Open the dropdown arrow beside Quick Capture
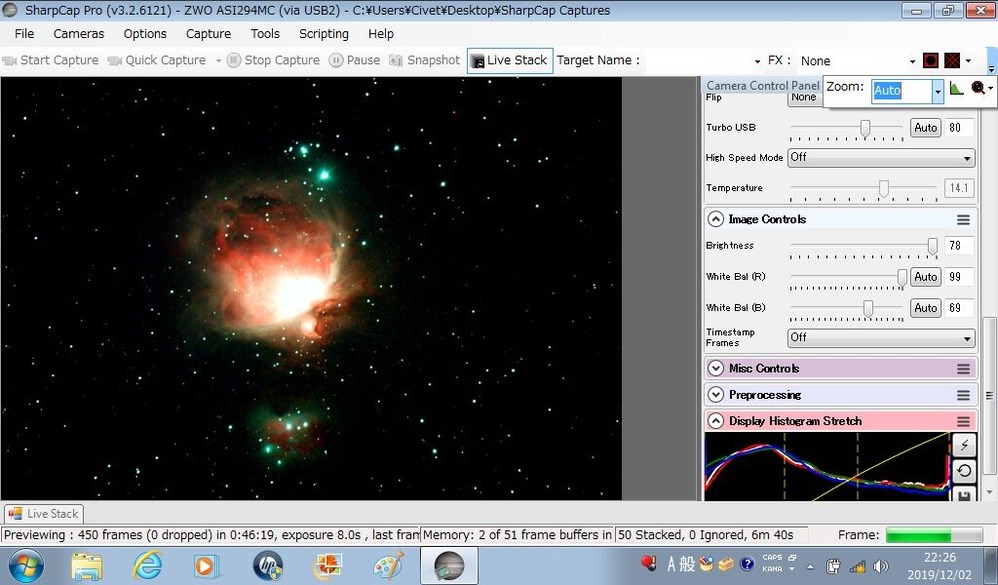The width and height of the screenshot is (998, 585). pos(218,61)
